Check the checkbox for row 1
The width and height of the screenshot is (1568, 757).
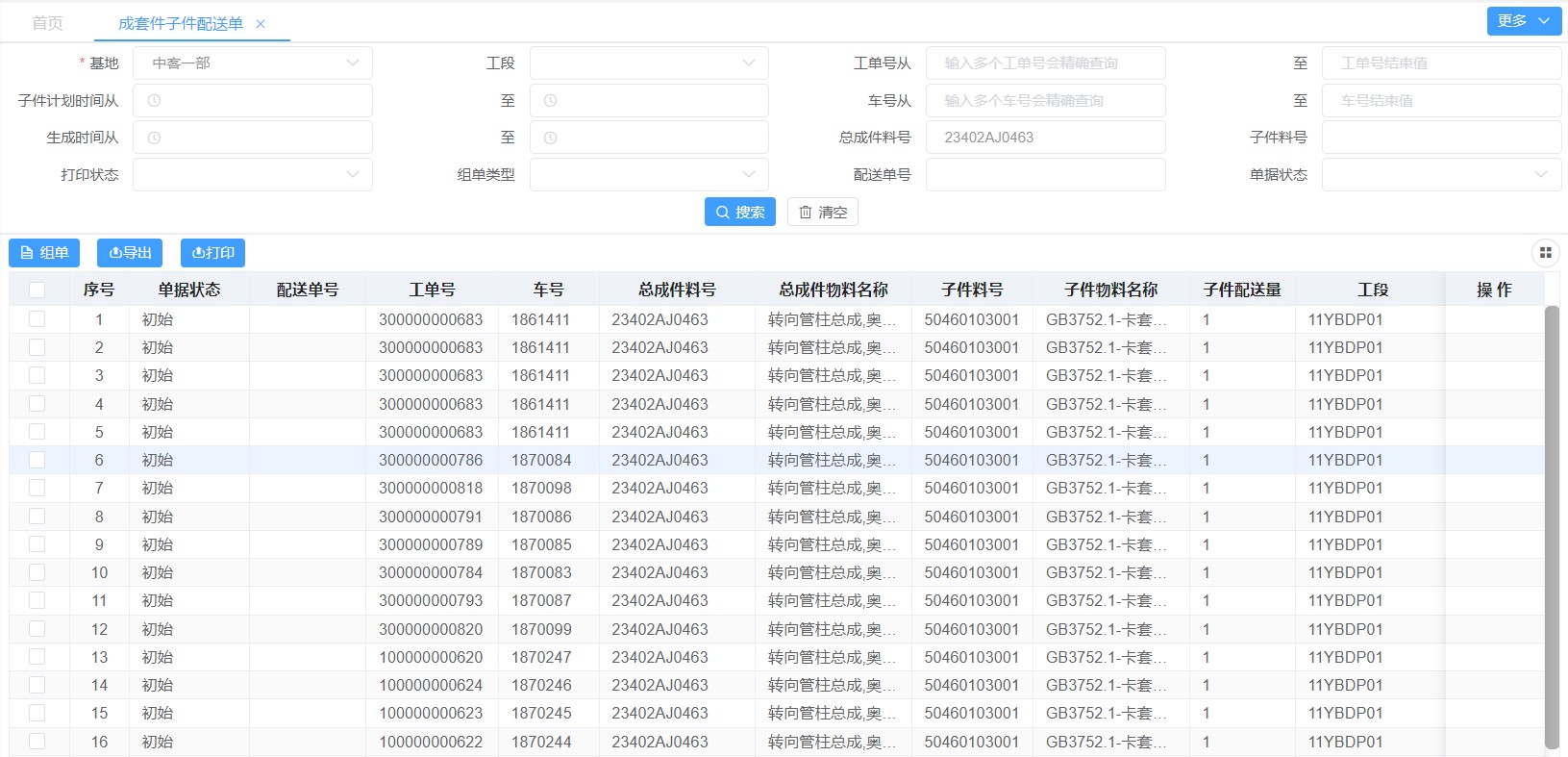coord(37,319)
